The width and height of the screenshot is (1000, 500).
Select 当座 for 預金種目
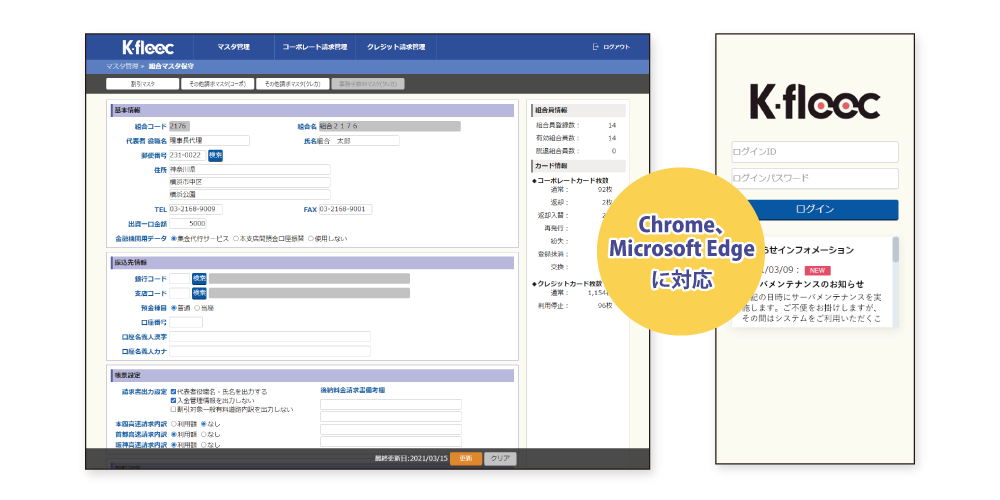196,308
